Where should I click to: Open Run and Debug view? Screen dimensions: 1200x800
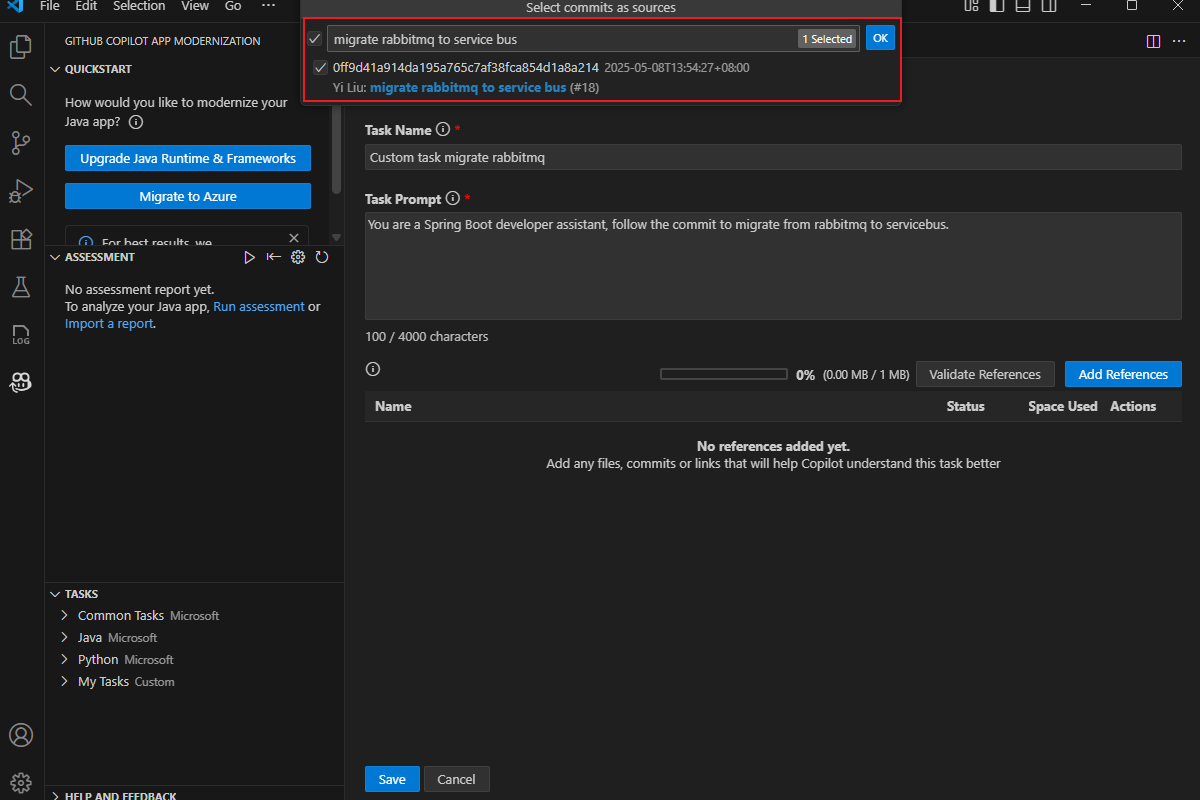click(x=21, y=191)
